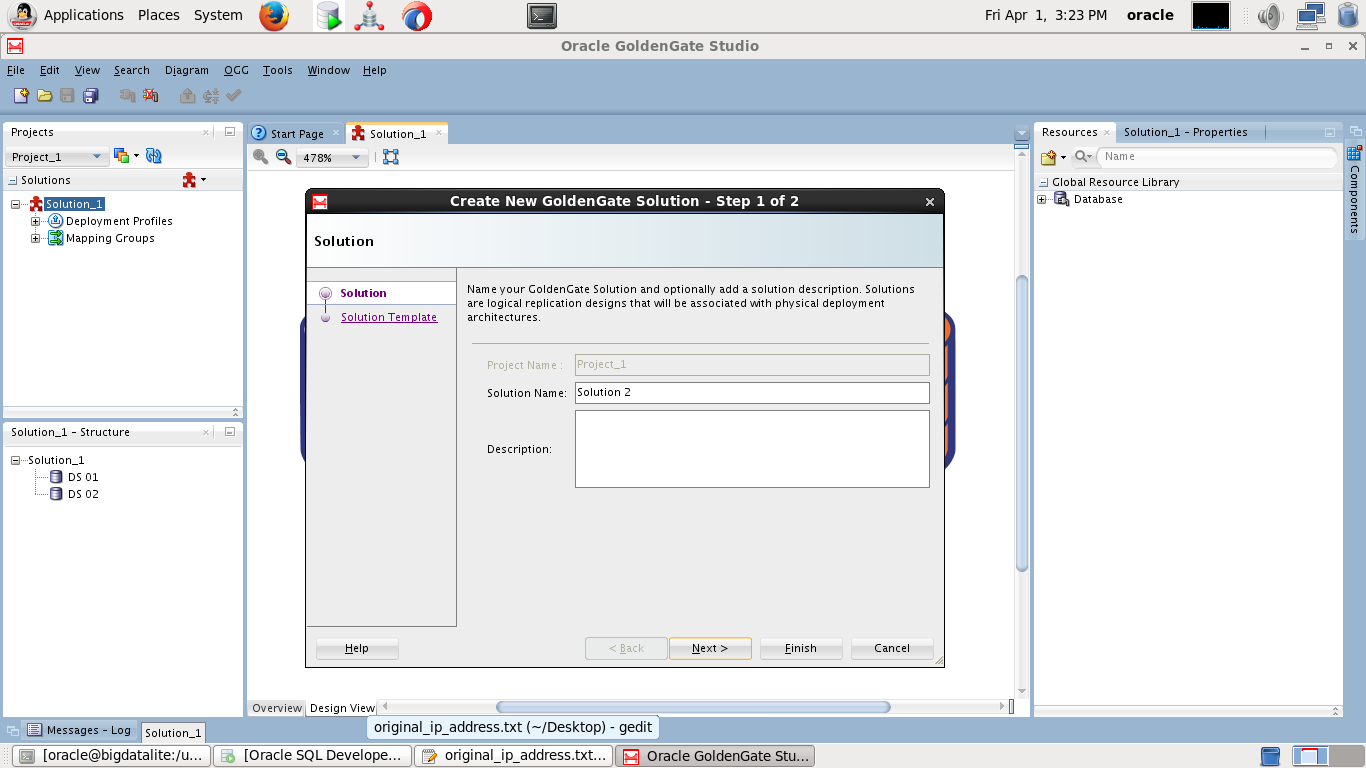Open the volume speaker icon
The height and width of the screenshot is (768, 1366).
tap(1270, 15)
